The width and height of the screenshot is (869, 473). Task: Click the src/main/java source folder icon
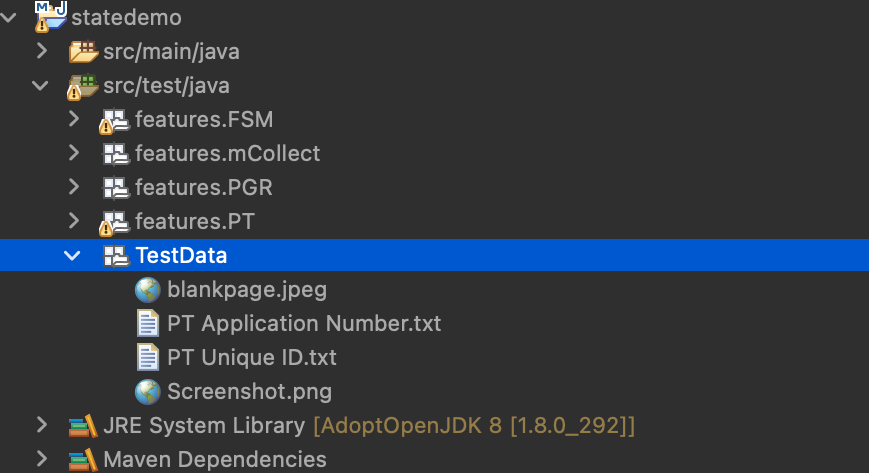[83, 51]
